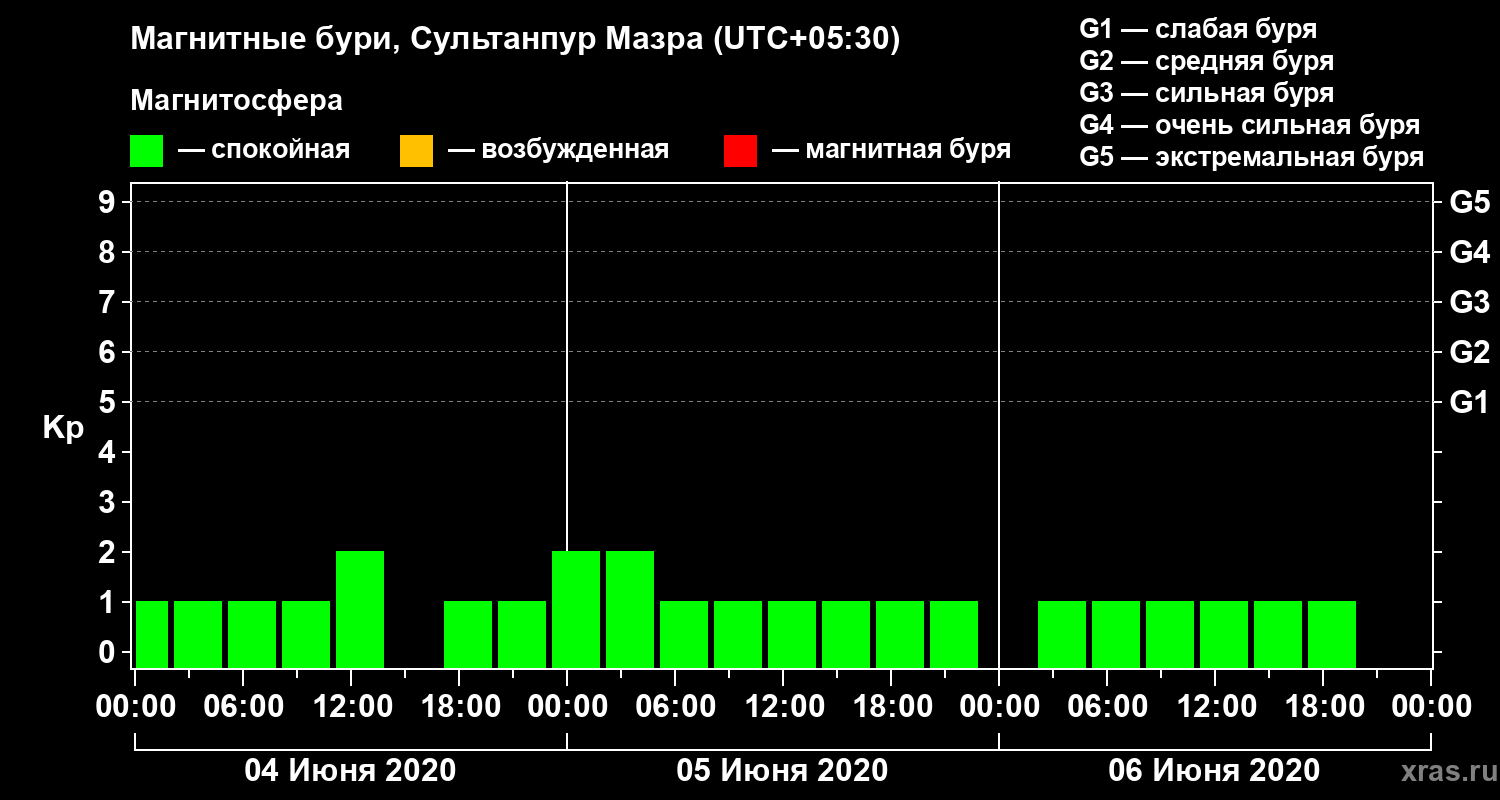This screenshot has height=800, width=1500.
Task: Click the bar above 12:00 on 05 June
Action: [x=792, y=634]
